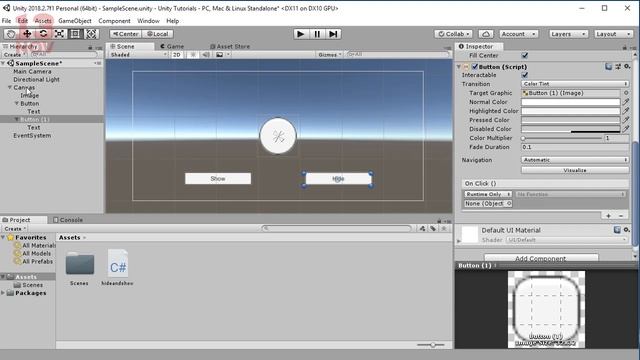The height and width of the screenshot is (360, 640).
Task: Search assets by label icon
Action: (433, 228)
